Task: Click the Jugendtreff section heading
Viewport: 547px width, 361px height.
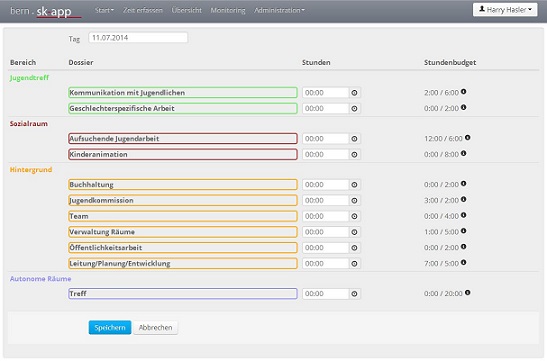Action: pyautogui.click(x=29, y=78)
